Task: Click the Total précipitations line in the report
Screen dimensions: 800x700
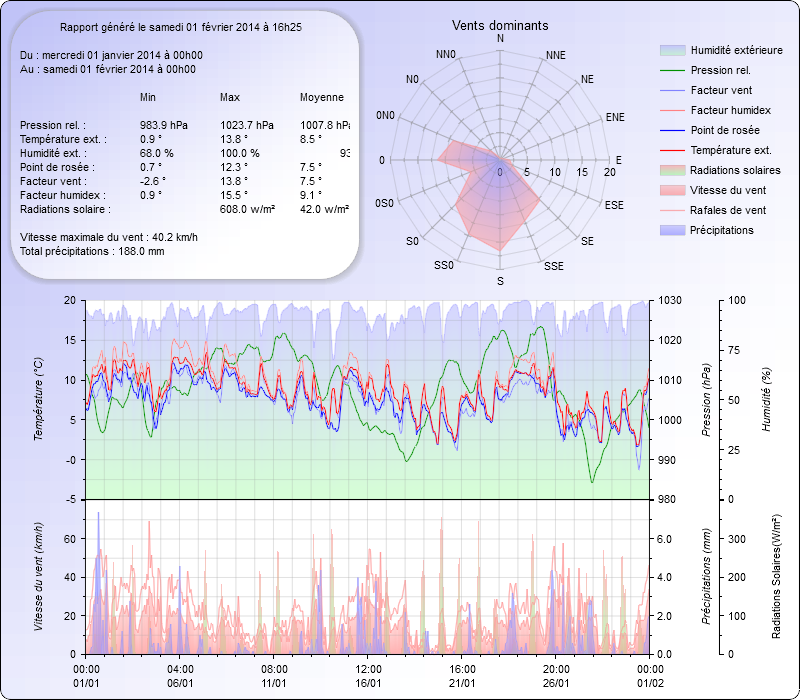Action: [x=92, y=251]
